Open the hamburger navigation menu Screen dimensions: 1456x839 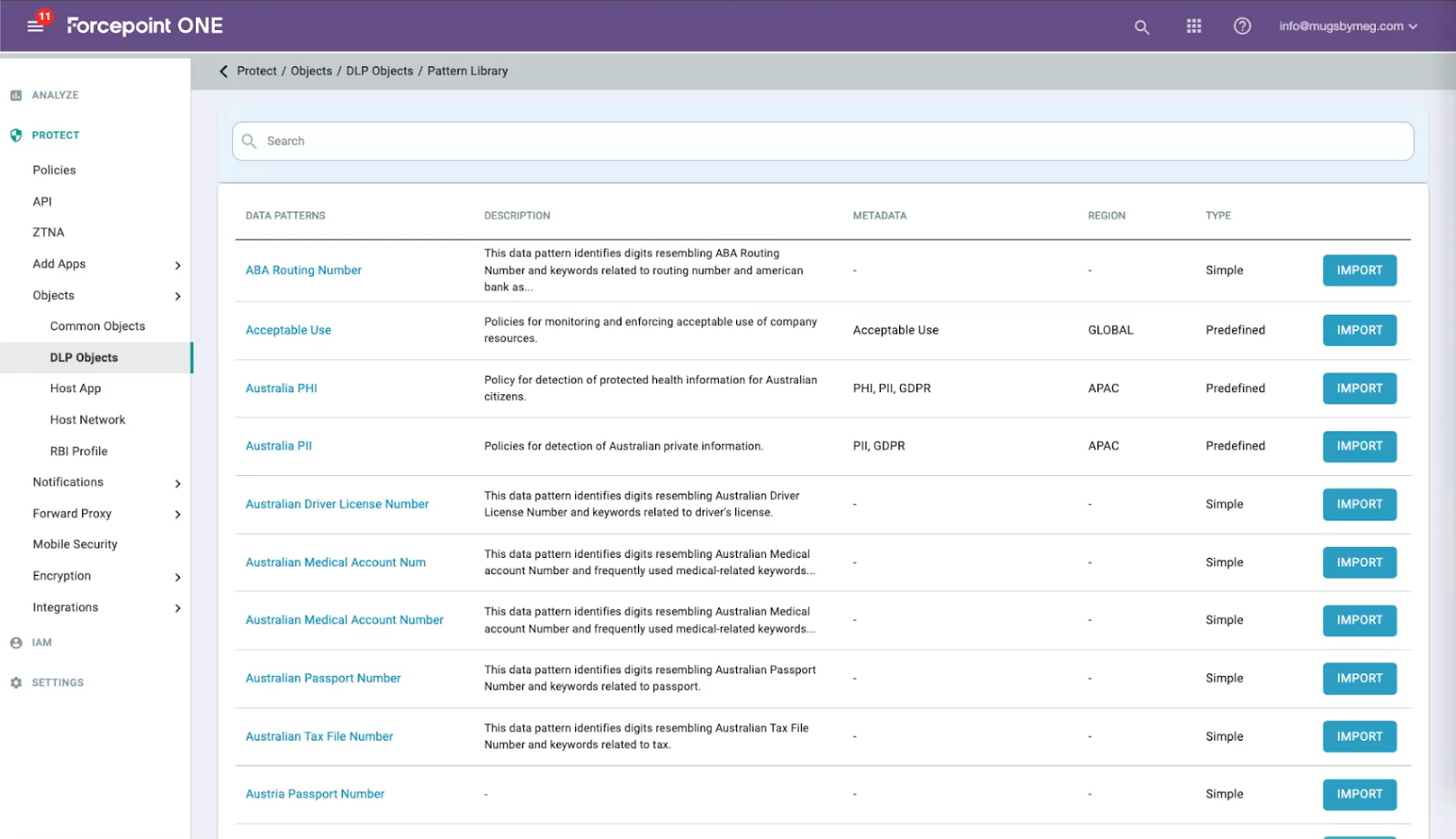pos(36,25)
